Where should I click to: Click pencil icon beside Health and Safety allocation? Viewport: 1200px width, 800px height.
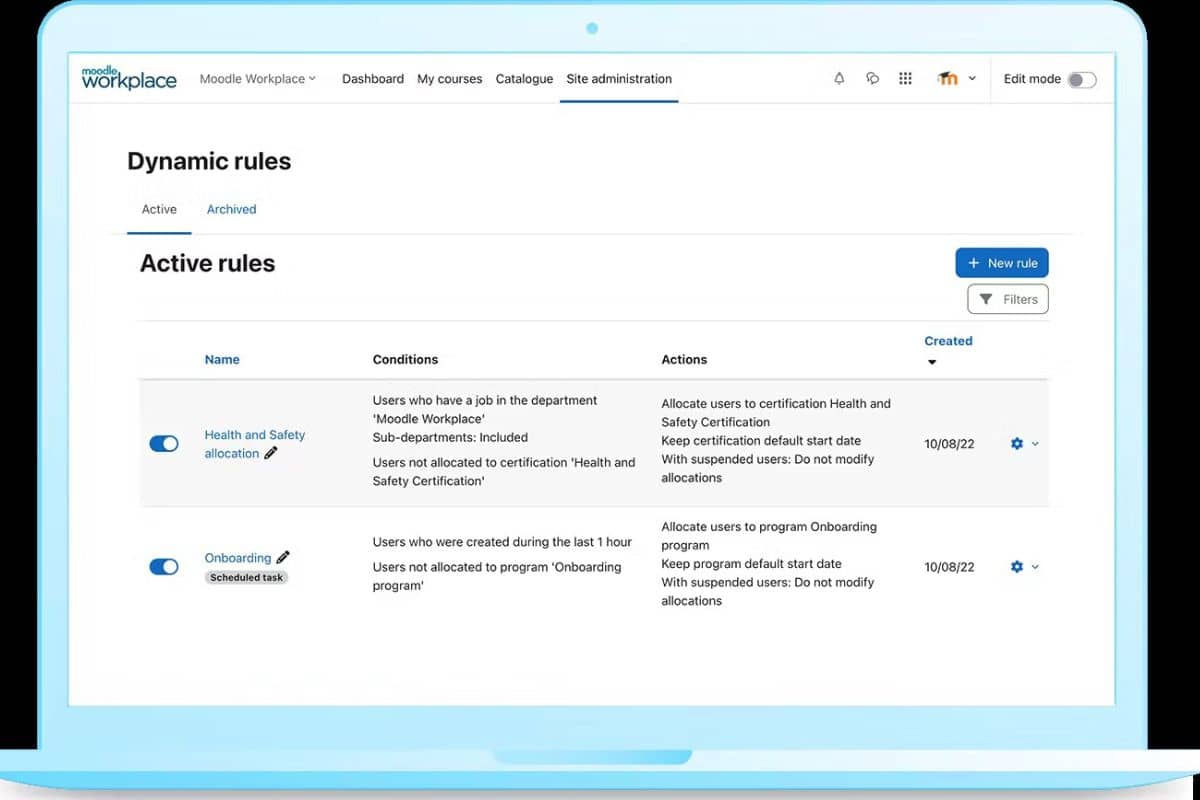click(x=271, y=453)
